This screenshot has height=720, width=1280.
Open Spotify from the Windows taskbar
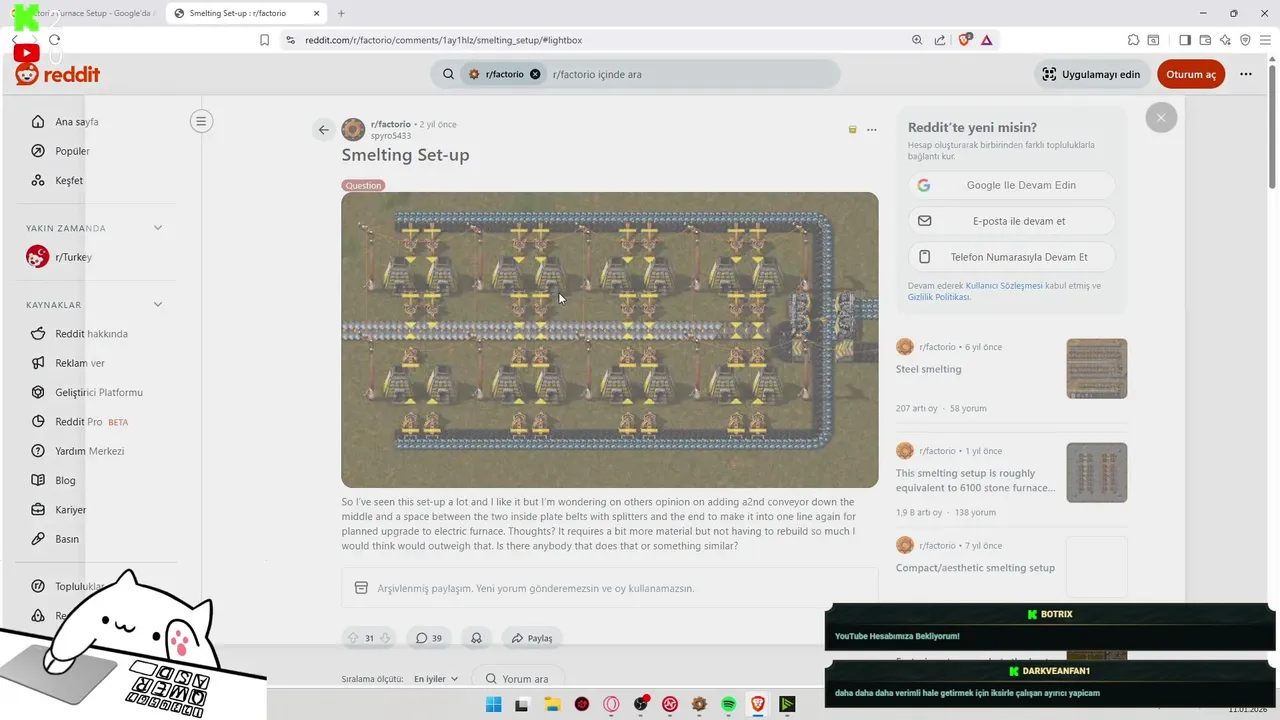click(728, 704)
